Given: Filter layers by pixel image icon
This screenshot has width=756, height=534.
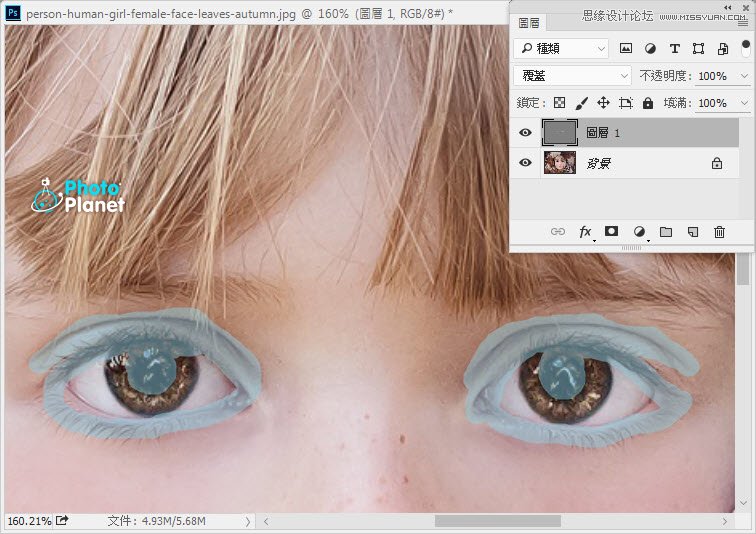Looking at the screenshot, I should pyautogui.click(x=625, y=48).
